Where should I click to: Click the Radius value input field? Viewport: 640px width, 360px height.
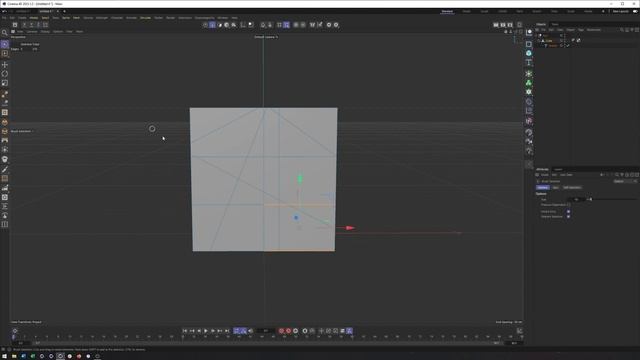point(576,200)
